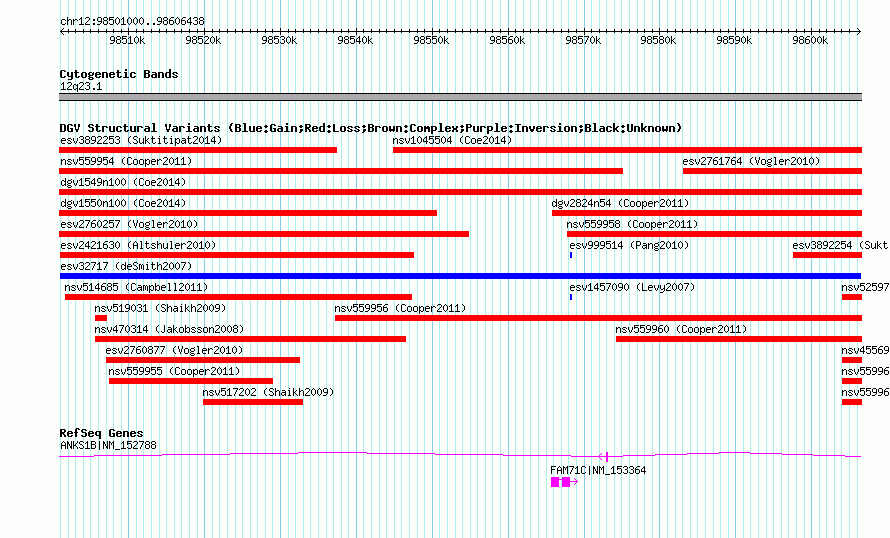The image size is (890, 538).
Task: Click the nsv519031 (Shaikh2009) label
Action: click(x=161, y=308)
